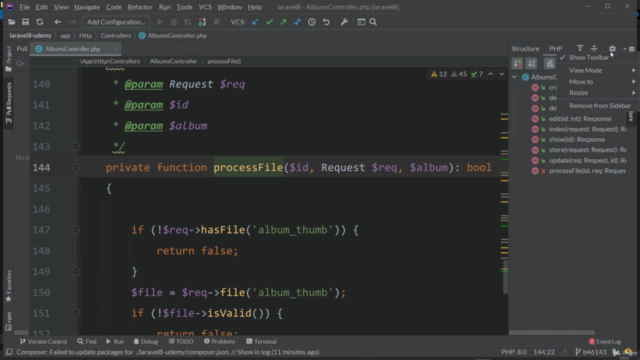
Task: Switch to the PHP tab in Structure
Action: 556,49
